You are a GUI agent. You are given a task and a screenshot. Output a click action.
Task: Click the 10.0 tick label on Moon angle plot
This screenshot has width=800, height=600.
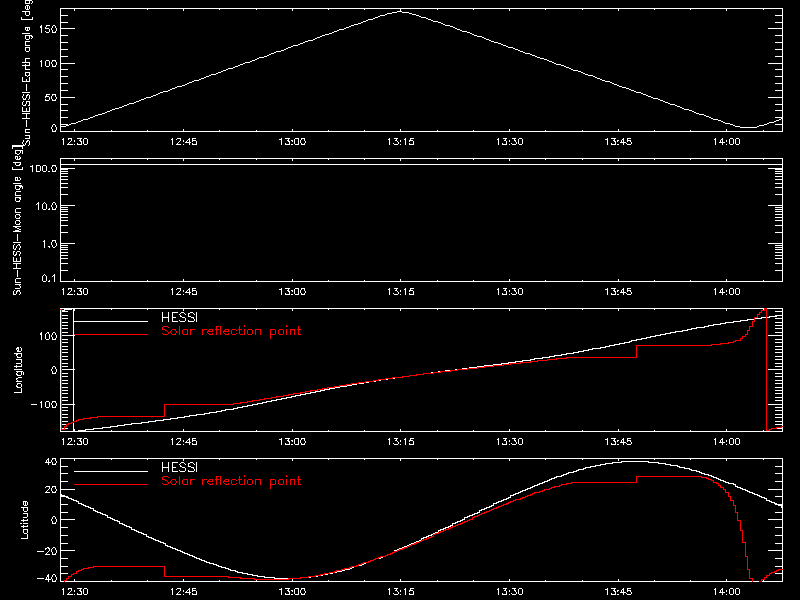coord(46,207)
